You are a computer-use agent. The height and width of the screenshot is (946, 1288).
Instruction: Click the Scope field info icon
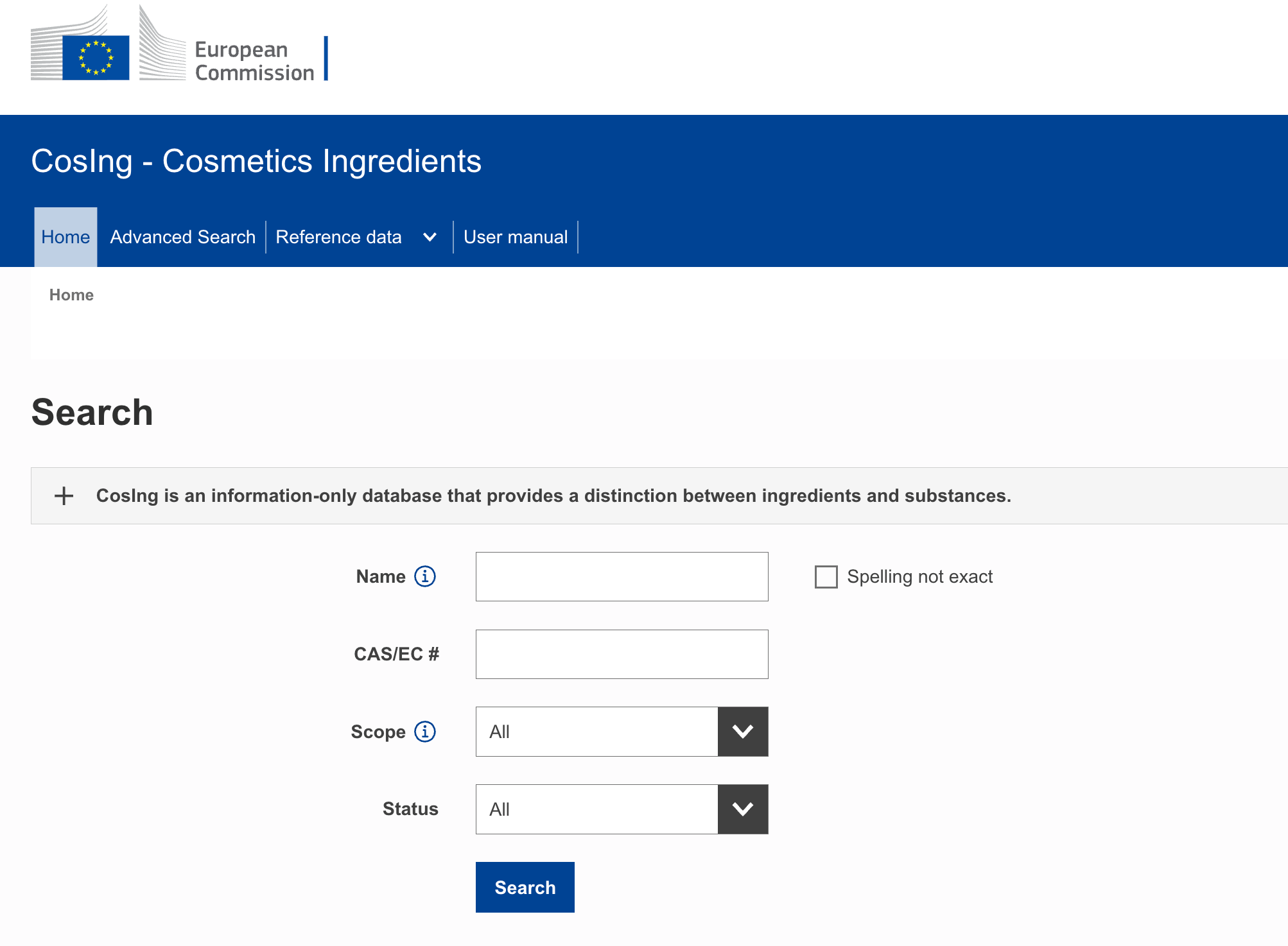425,732
